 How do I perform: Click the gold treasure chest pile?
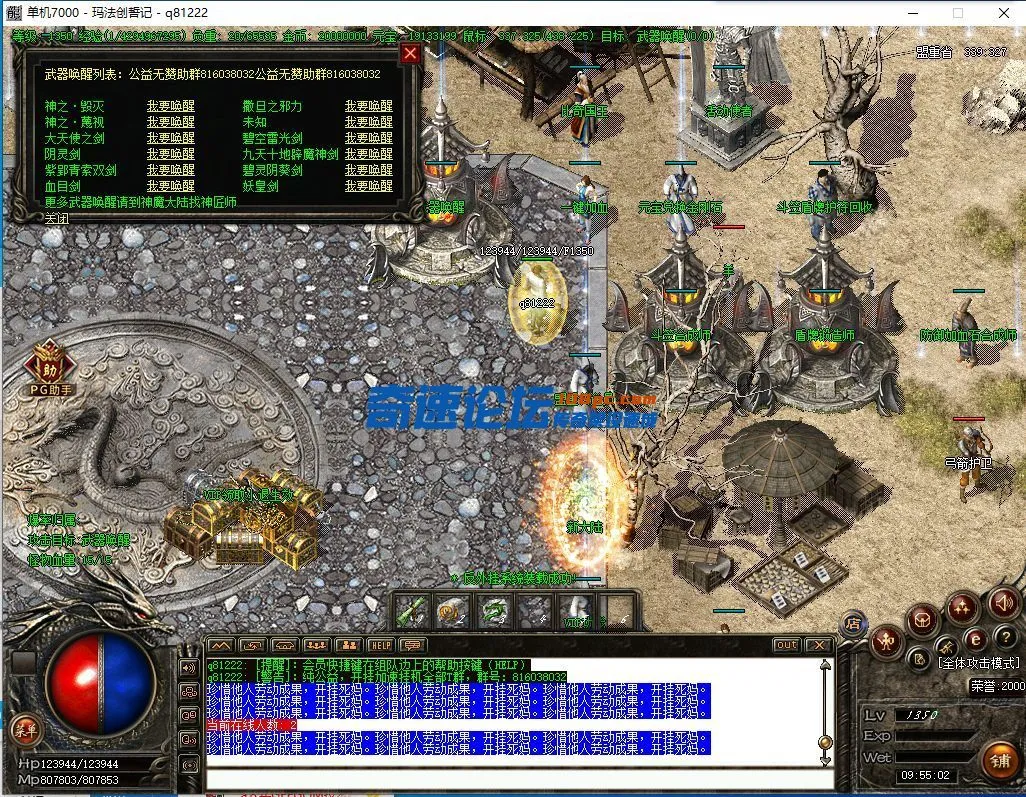243,520
